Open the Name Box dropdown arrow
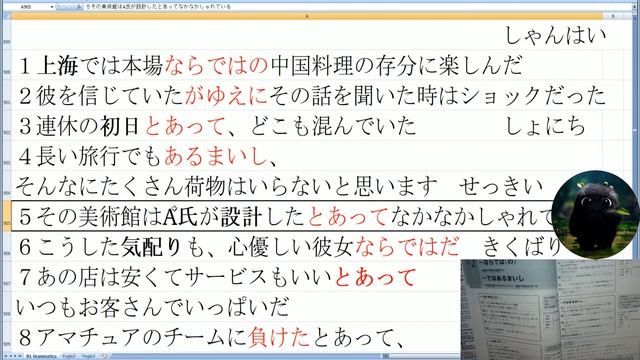640x360 pixels. [x=52, y=7]
